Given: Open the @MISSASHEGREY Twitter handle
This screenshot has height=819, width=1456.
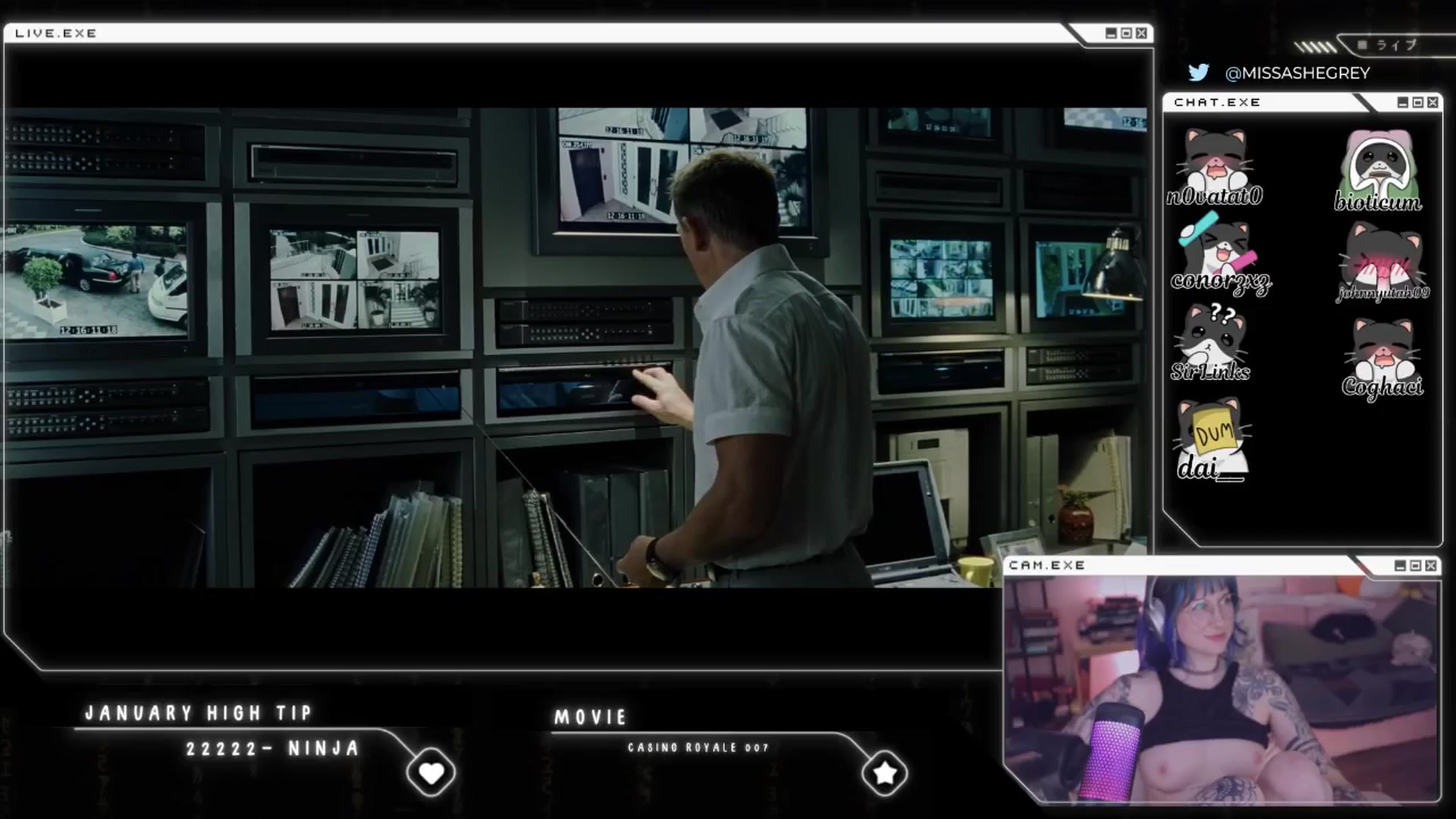Looking at the screenshot, I should (1298, 73).
